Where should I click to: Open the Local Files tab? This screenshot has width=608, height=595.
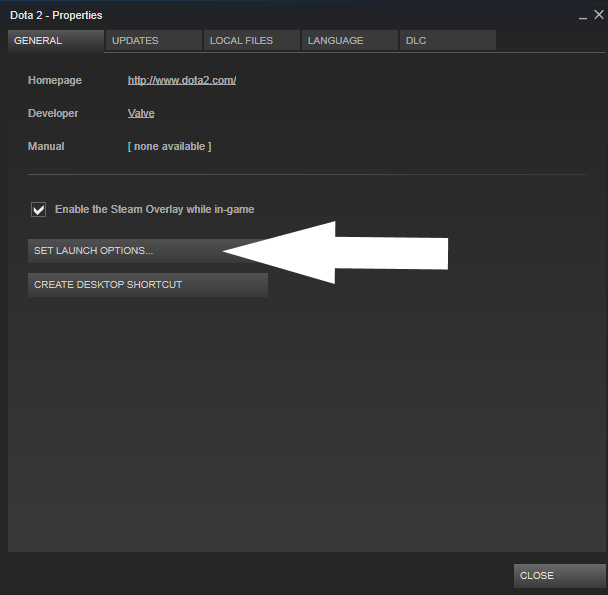coord(252,41)
